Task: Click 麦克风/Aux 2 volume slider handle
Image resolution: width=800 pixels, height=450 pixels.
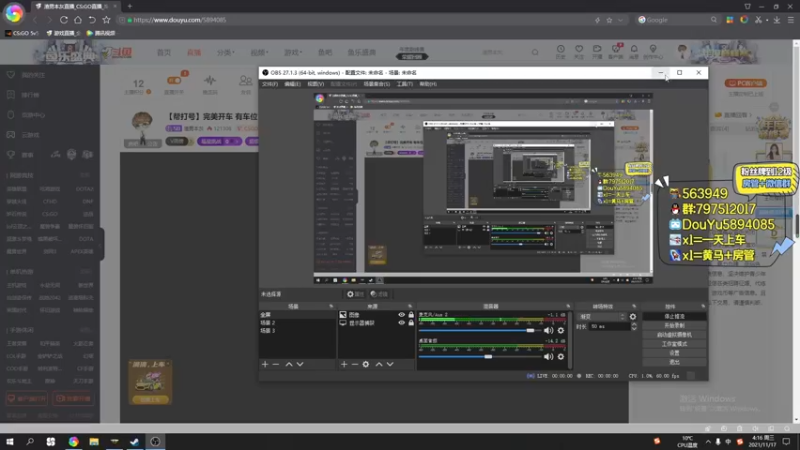Action: coord(531,331)
